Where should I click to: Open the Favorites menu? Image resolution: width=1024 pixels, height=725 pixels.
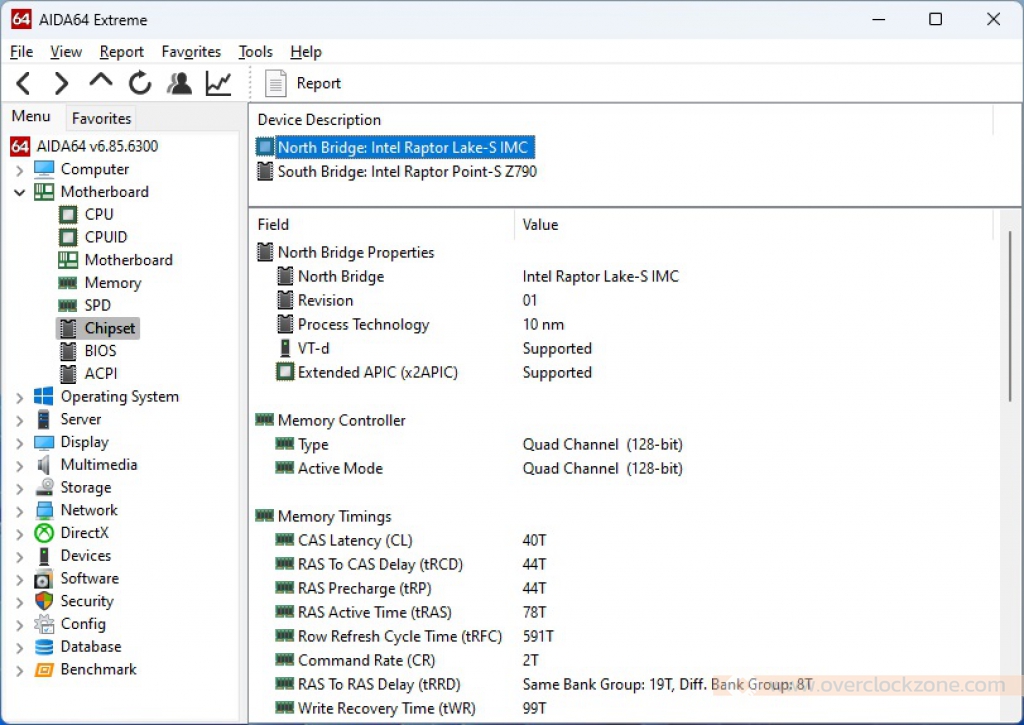coord(191,52)
